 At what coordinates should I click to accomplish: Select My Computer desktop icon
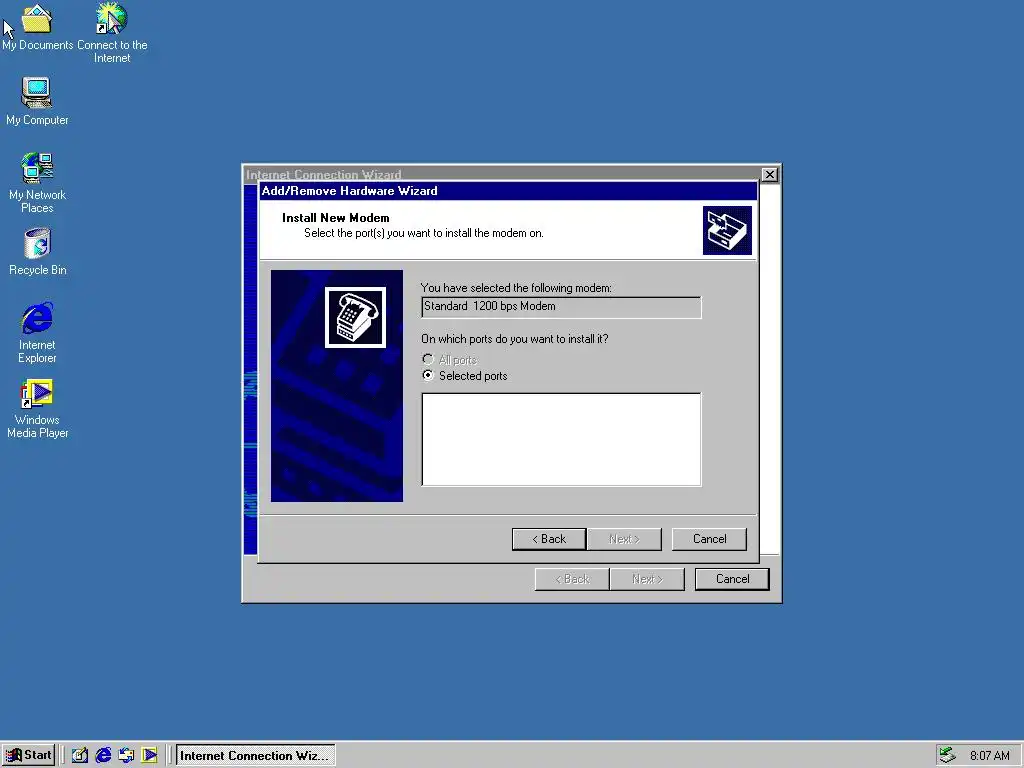pyautogui.click(x=37, y=101)
